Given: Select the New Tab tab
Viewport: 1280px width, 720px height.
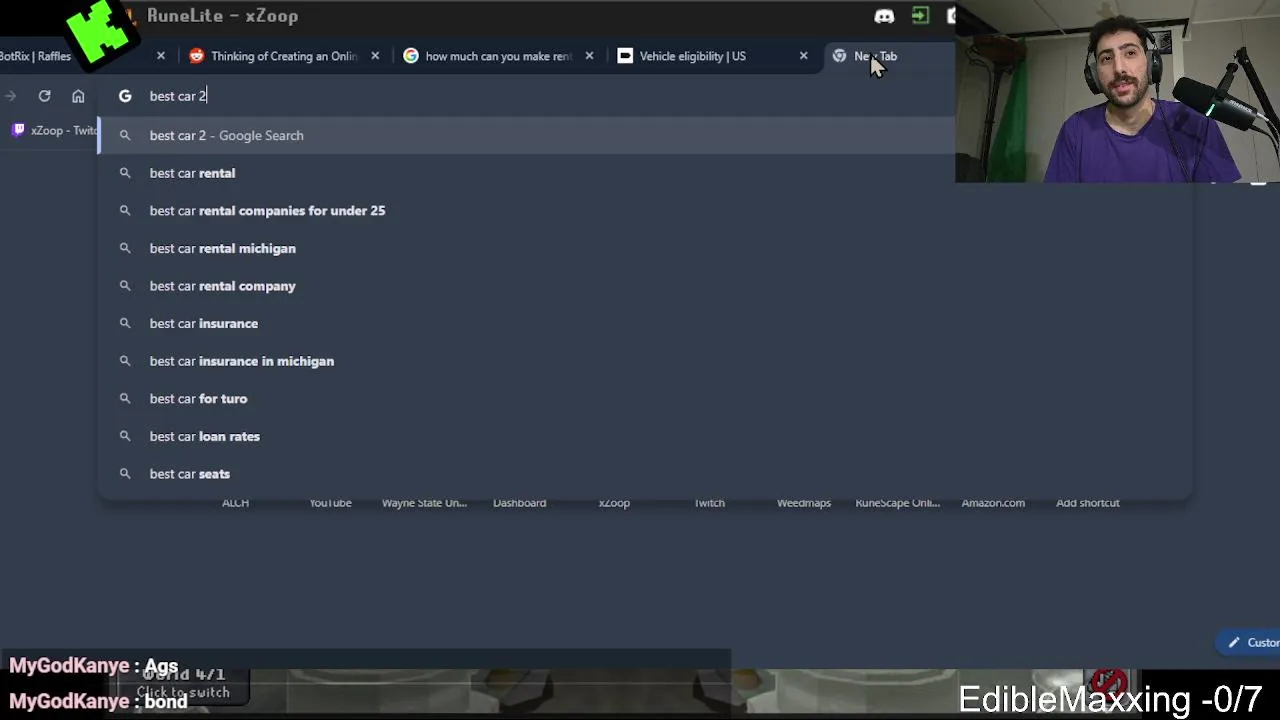Looking at the screenshot, I should [876, 56].
